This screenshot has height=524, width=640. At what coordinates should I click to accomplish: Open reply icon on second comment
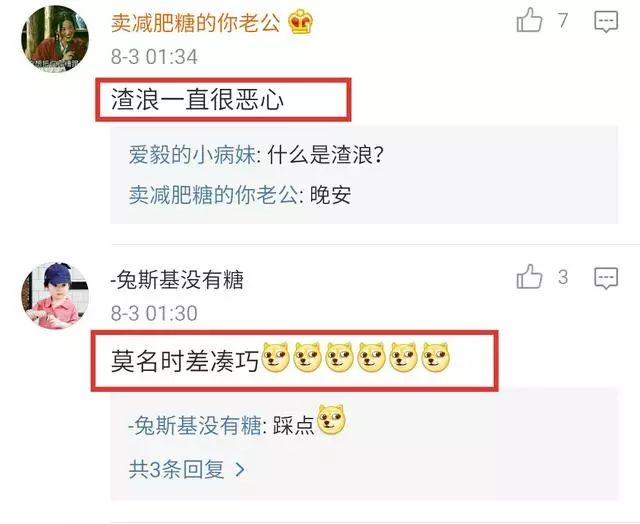pos(606,278)
